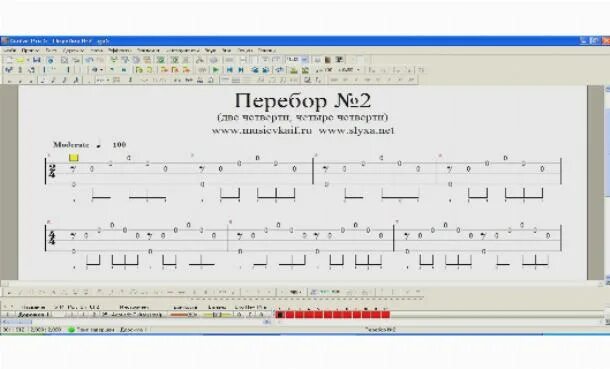Select the Дорожка 1 track row name
Viewport: 610px width, 369px height.
click(33, 315)
